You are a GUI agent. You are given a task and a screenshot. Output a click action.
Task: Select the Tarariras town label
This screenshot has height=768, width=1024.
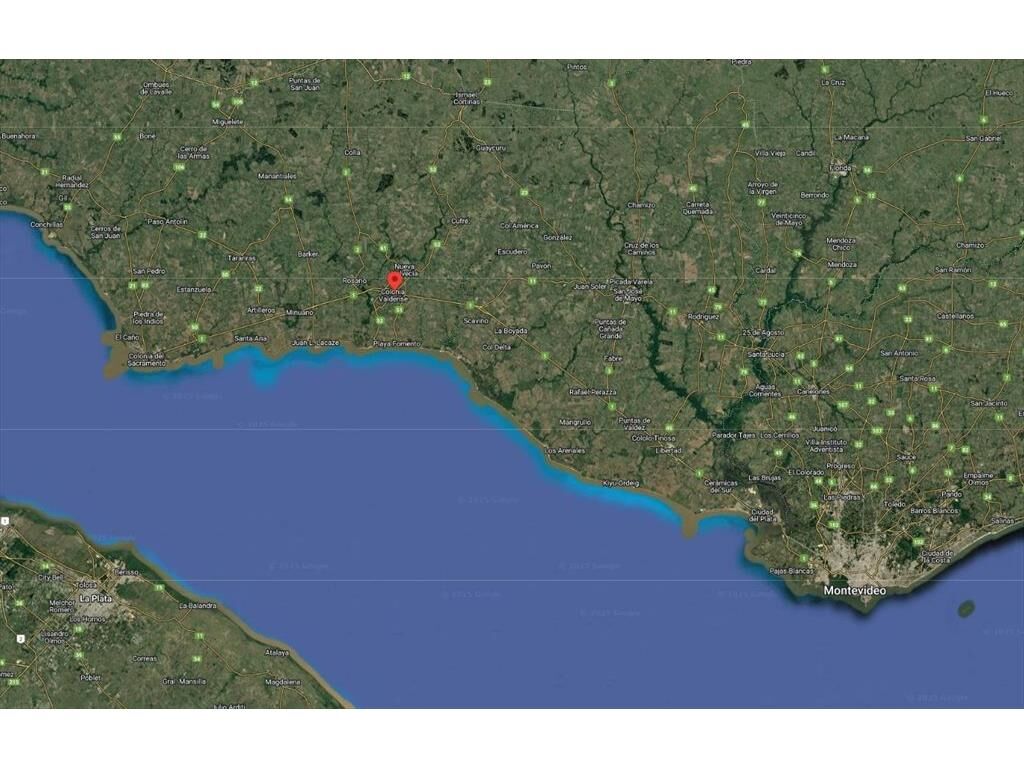(242, 258)
